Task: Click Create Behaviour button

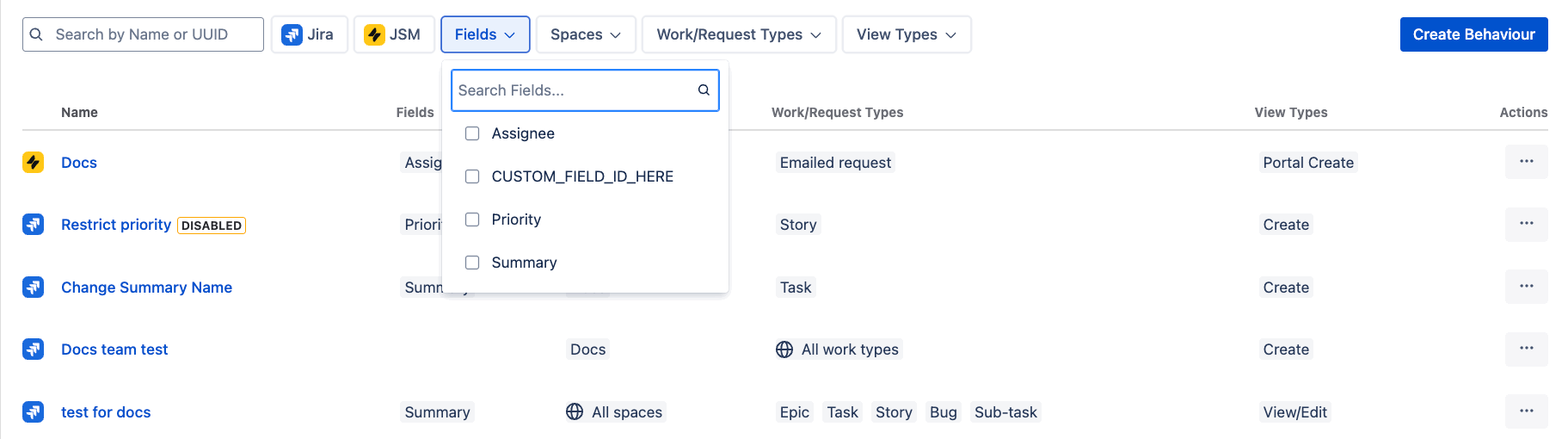Action: click(1473, 34)
